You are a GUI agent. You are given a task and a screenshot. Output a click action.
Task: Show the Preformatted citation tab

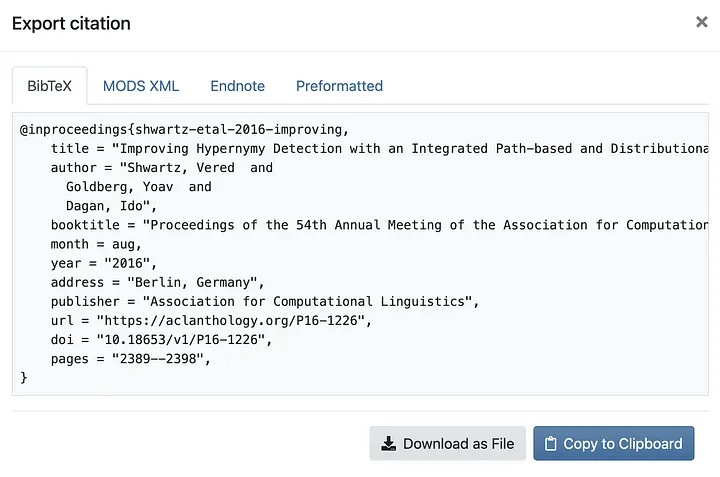(x=339, y=86)
